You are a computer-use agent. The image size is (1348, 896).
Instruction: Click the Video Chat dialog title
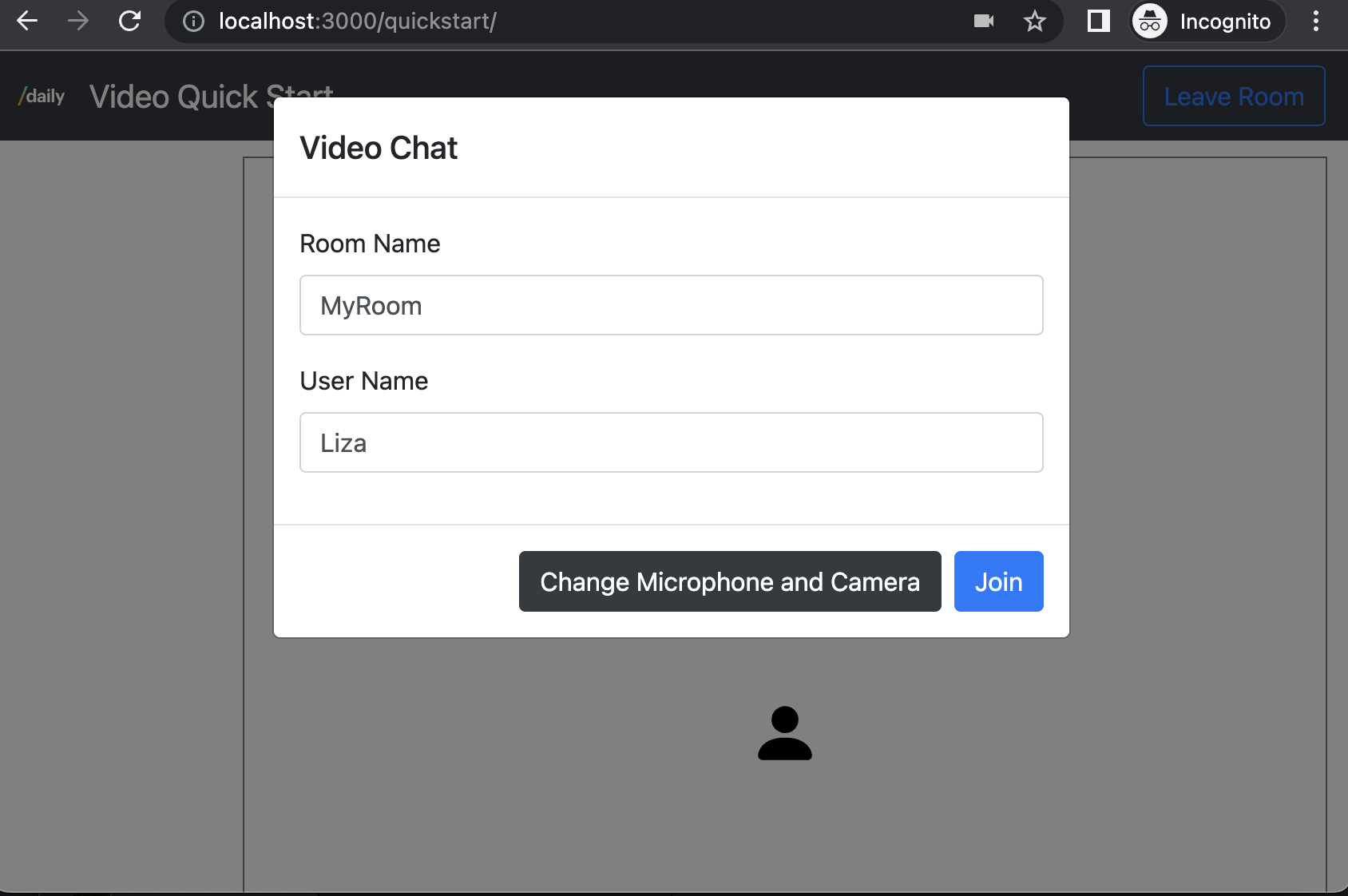click(379, 148)
